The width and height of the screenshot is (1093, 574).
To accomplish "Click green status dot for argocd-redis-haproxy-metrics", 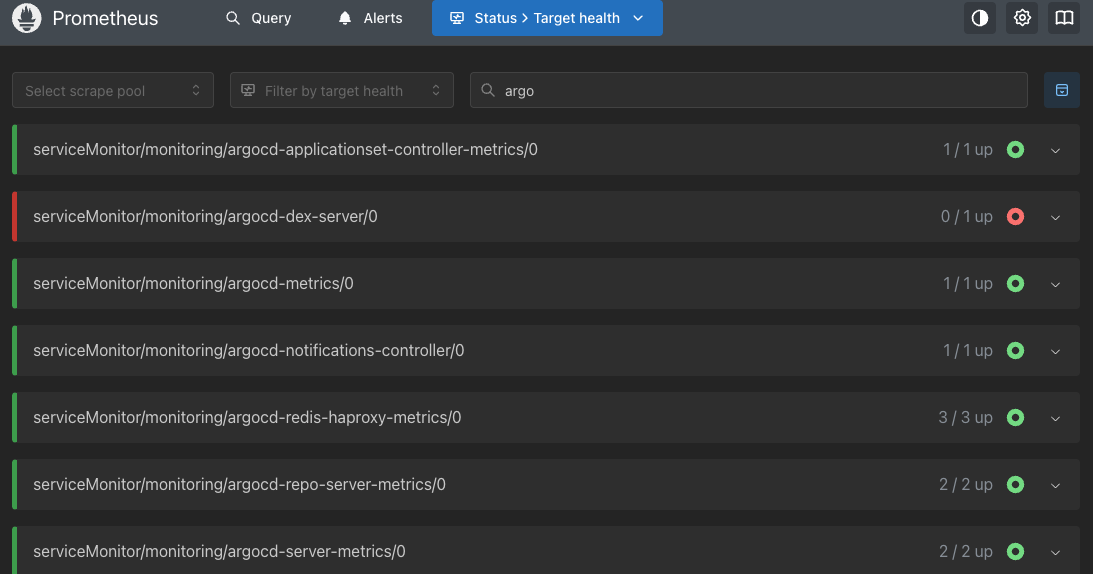I will click(1016, 417).
